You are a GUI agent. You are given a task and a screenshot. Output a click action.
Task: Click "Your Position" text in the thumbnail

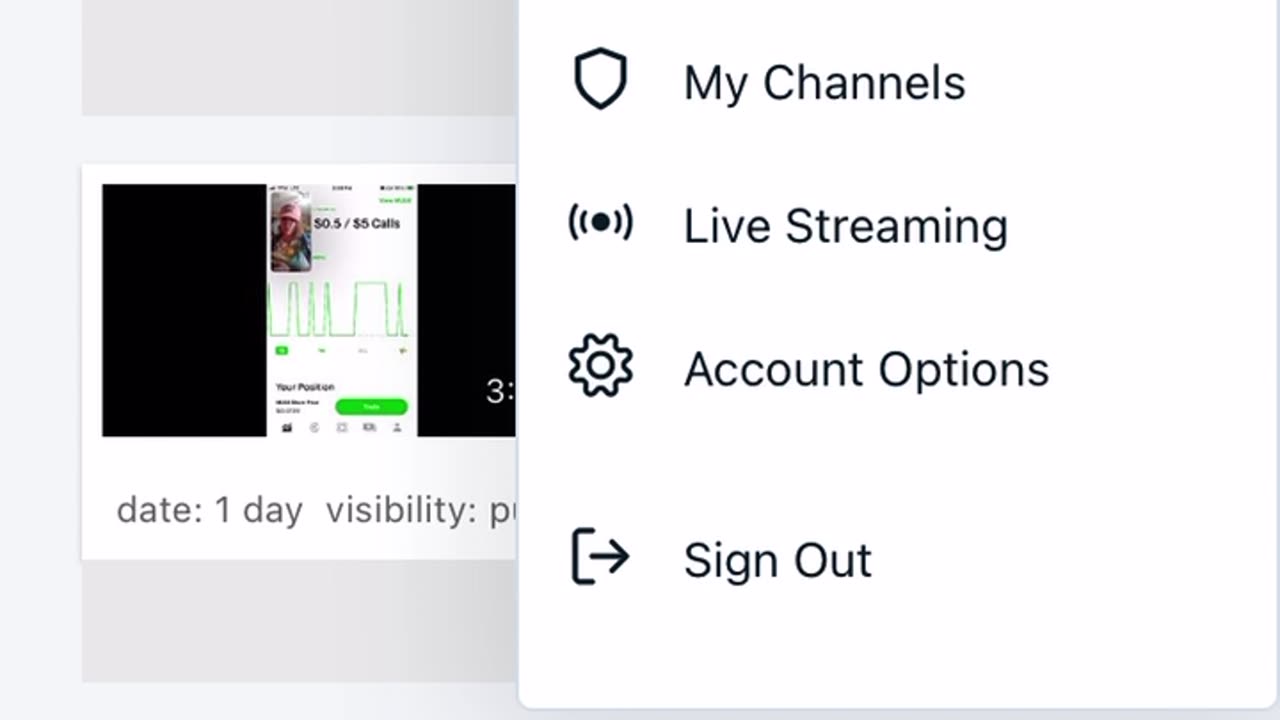pos(304,387)
